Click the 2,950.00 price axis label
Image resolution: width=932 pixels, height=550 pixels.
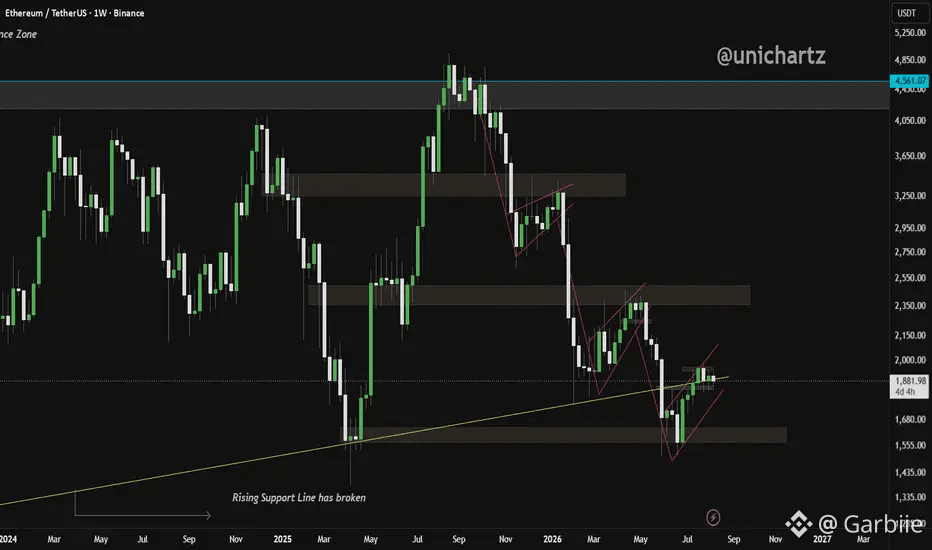910,227
